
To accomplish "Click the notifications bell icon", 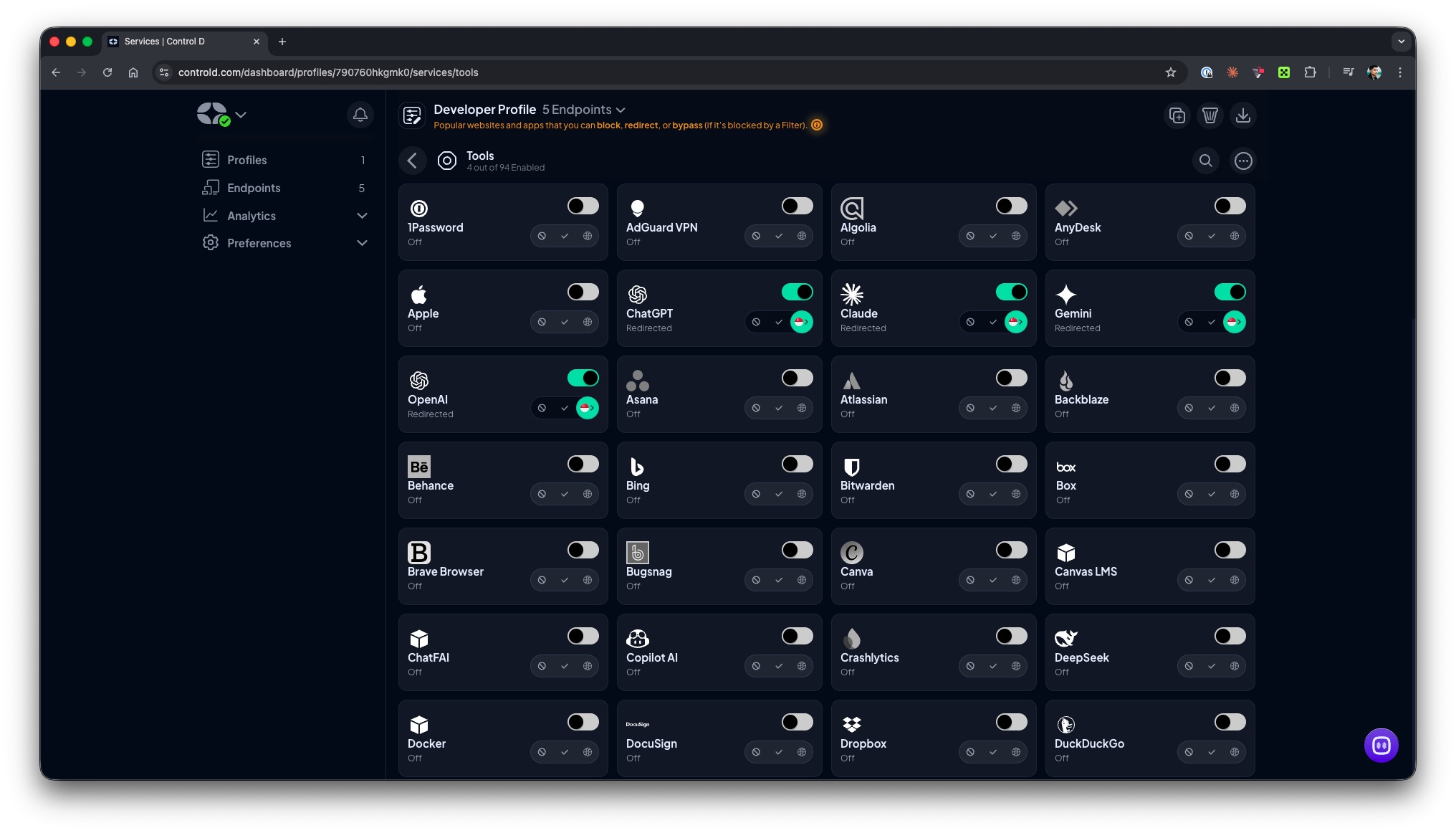I will pyautogui.click(x=360, y=115).
